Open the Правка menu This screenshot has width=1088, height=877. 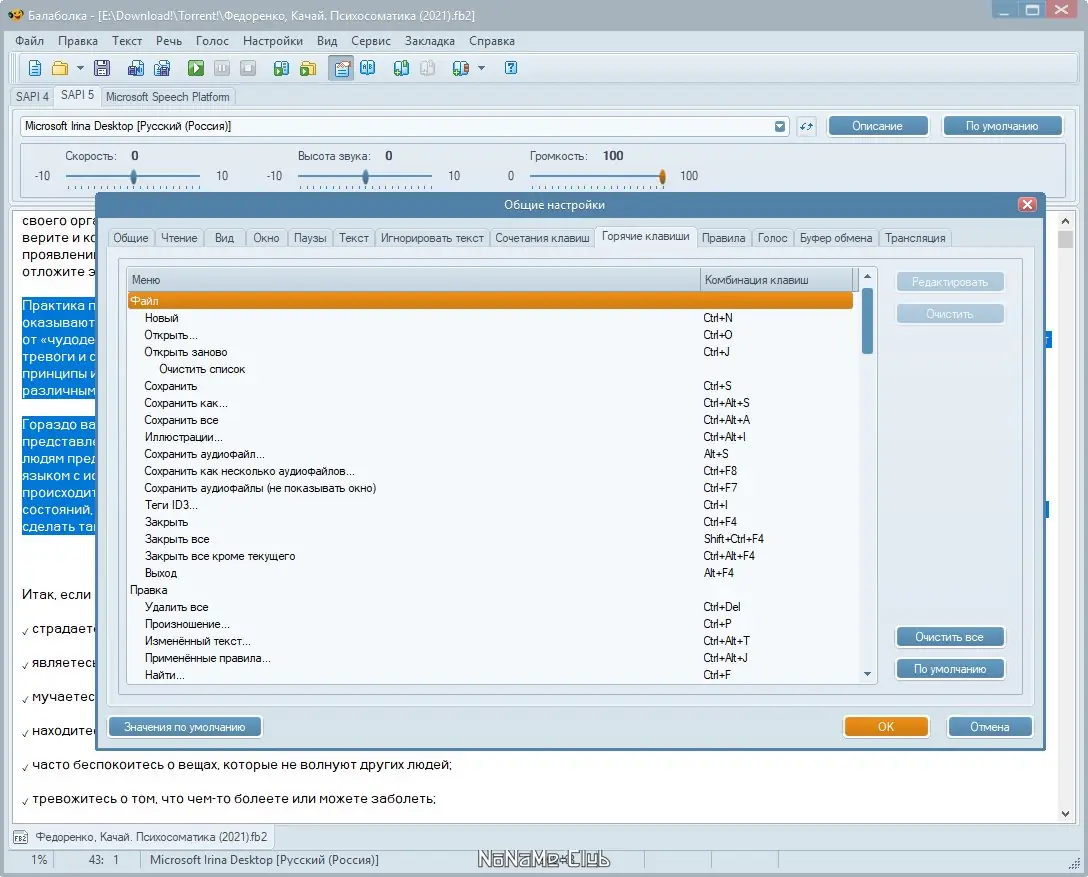[x=78, y=41]
